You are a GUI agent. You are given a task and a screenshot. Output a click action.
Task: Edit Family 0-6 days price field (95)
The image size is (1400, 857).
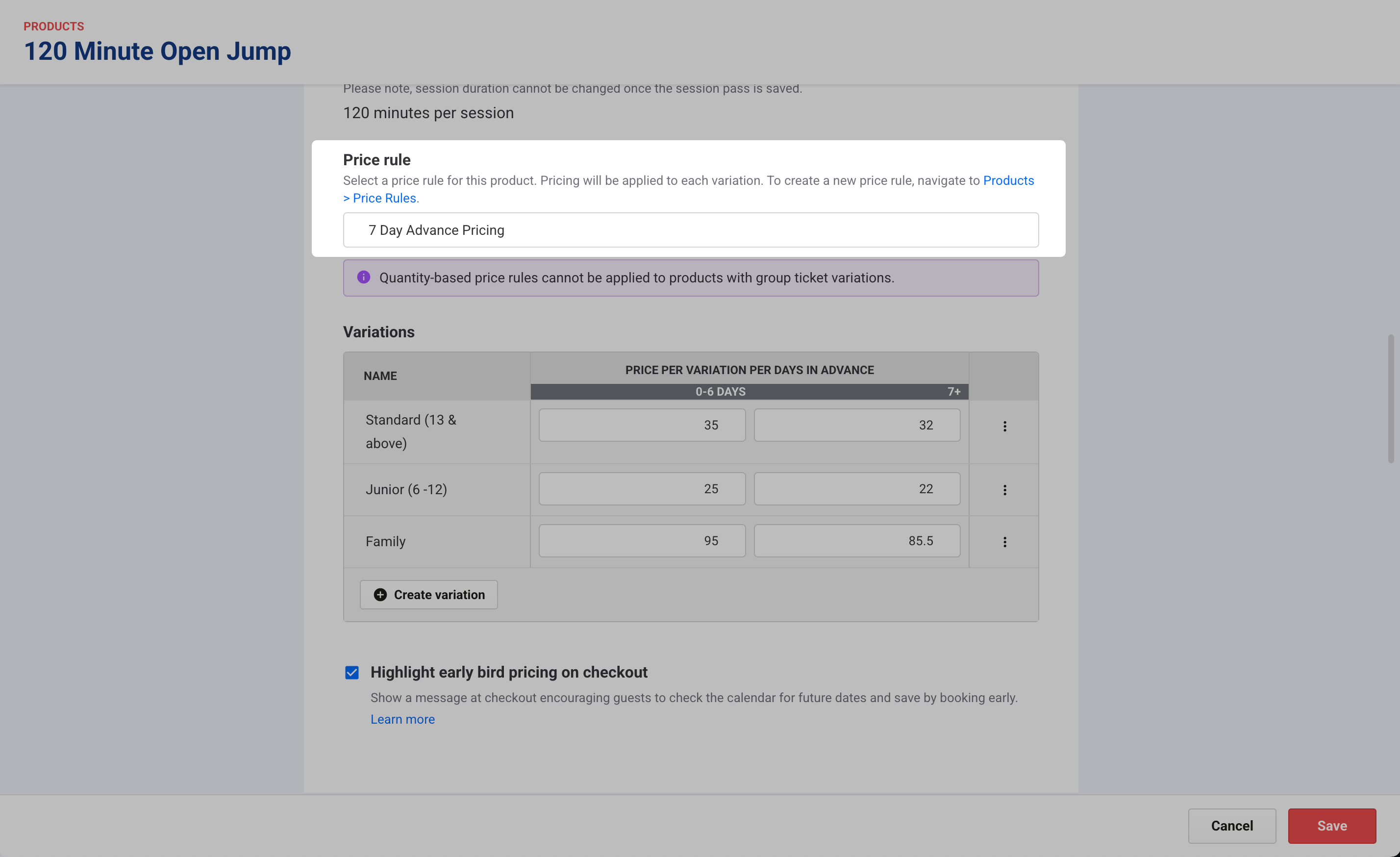tap(642, 541)
